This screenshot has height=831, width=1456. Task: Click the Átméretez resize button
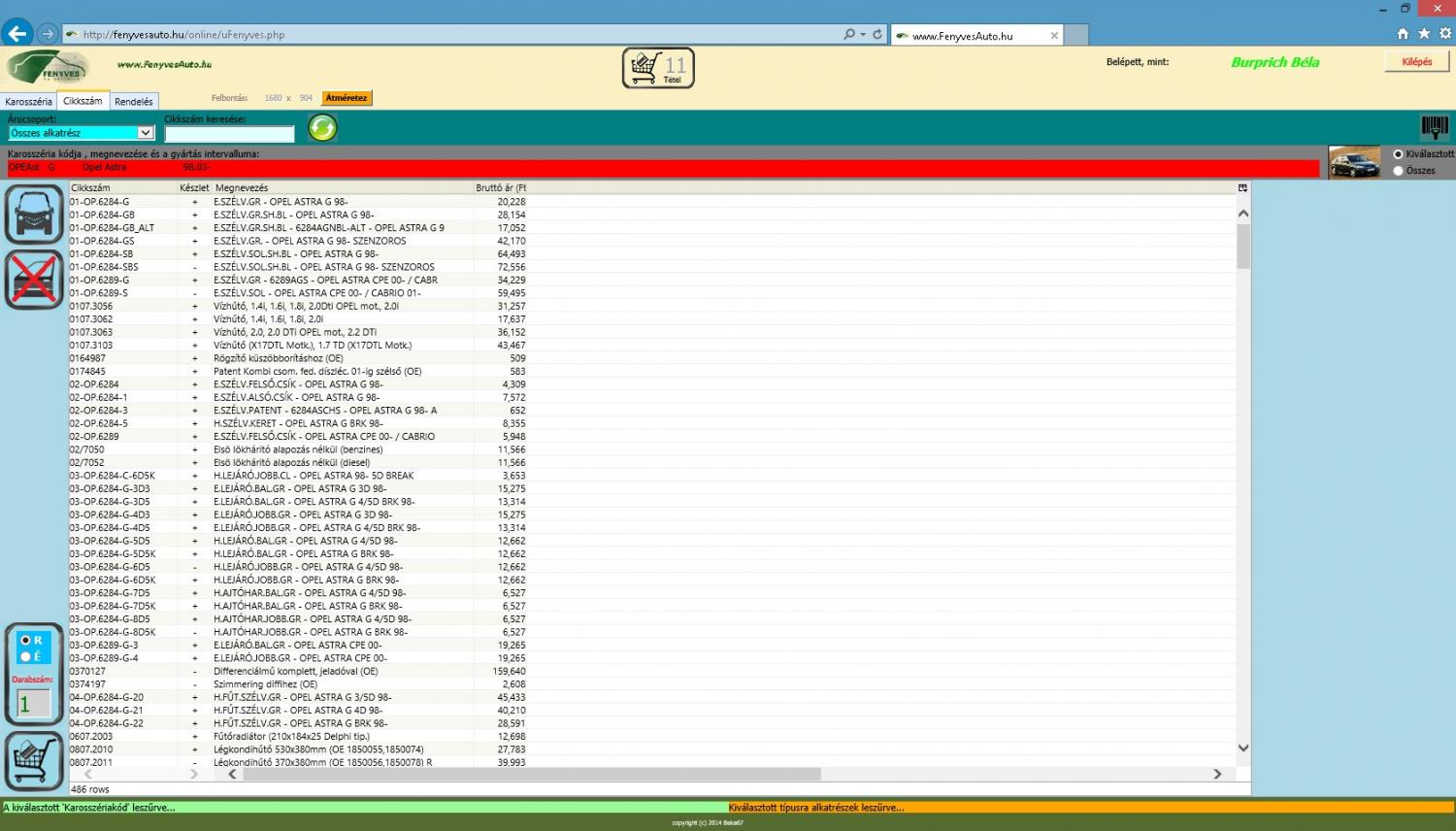347,98
